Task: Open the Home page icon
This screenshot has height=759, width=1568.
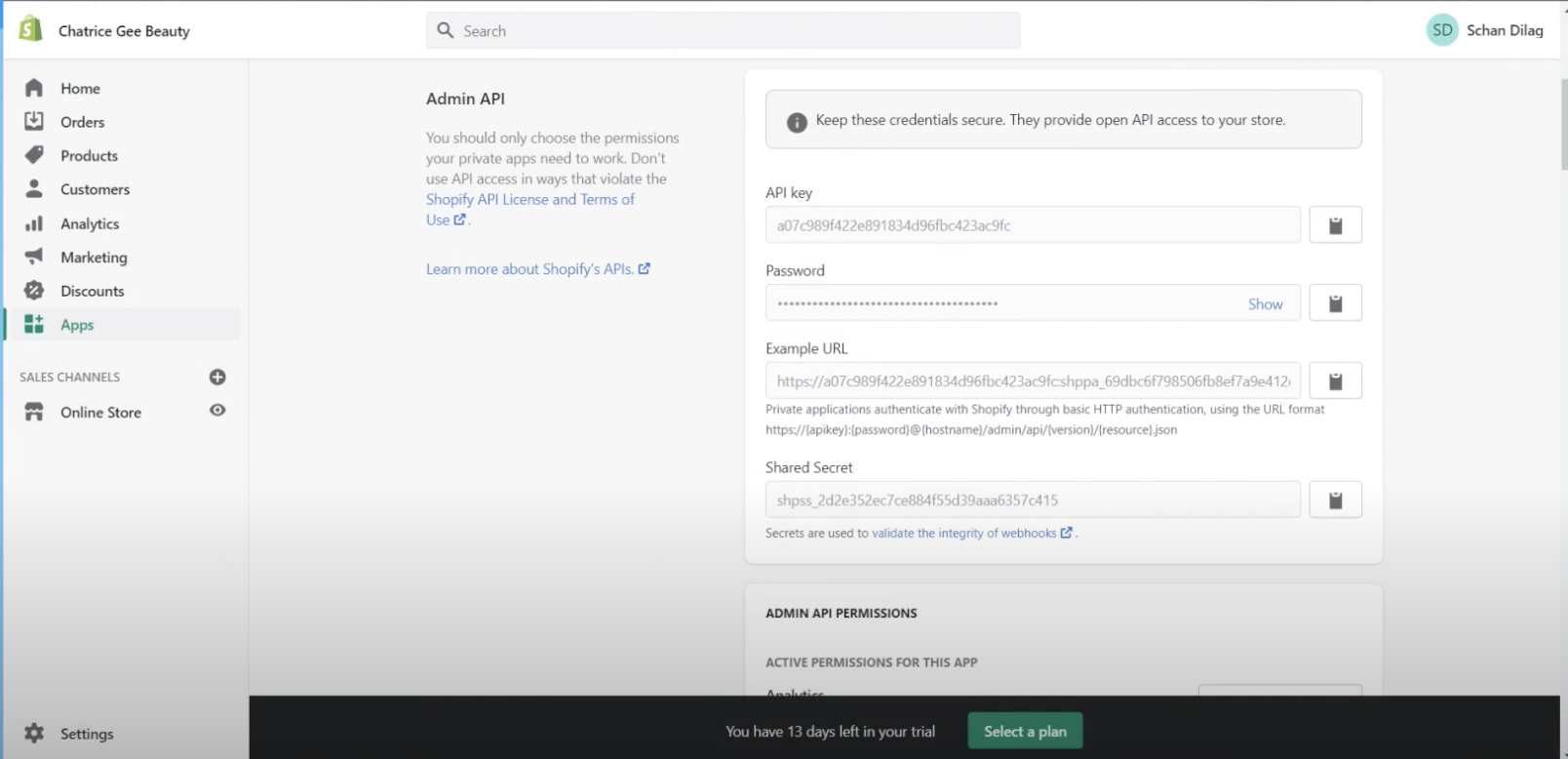Action: point(34,88)
